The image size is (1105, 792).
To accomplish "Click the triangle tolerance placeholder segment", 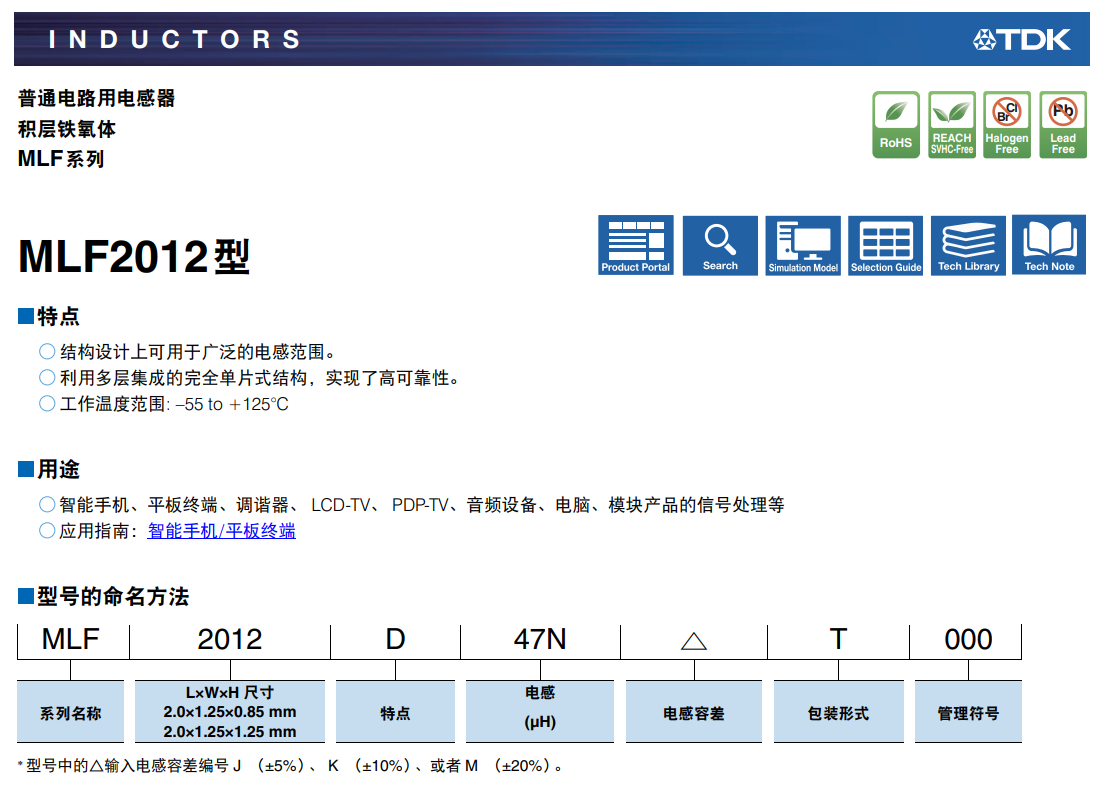I will click(694, 641).
